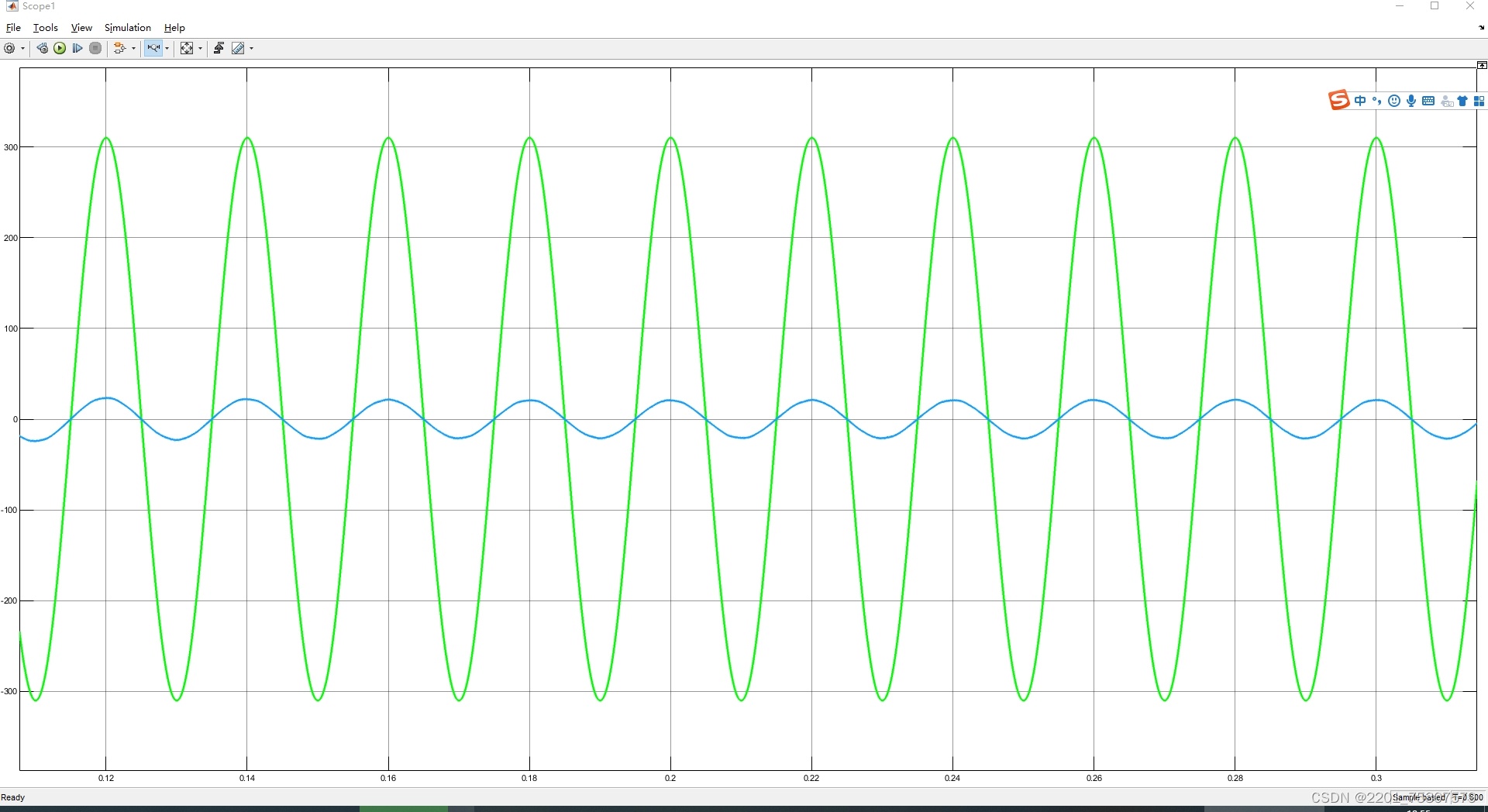Toggle the Zoom X-axis tool
The width and height of the screenshot is (1488, 812).
tap(153, 48)
